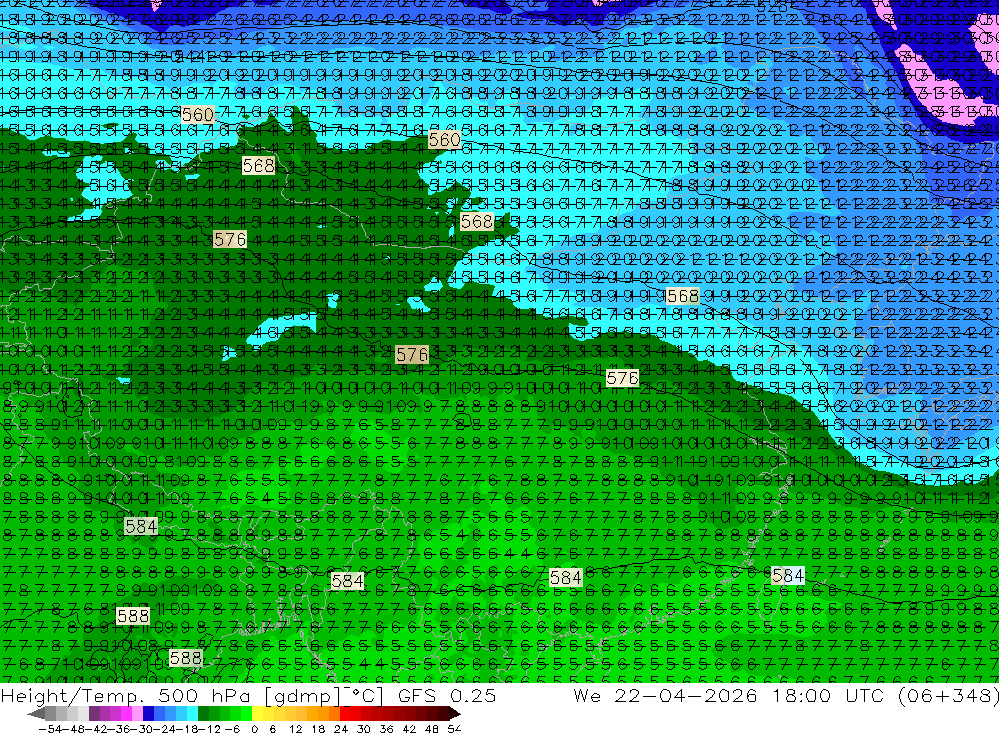1000x733 pixels.
Task: Click the light pink legend swatch before -30
Action: [137, 713]
